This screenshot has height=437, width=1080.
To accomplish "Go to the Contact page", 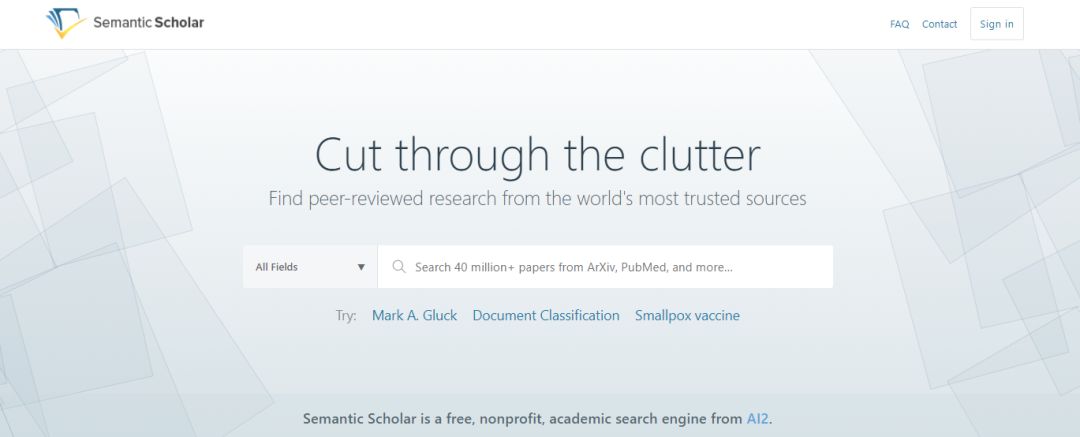I will [x=939, y=24].
